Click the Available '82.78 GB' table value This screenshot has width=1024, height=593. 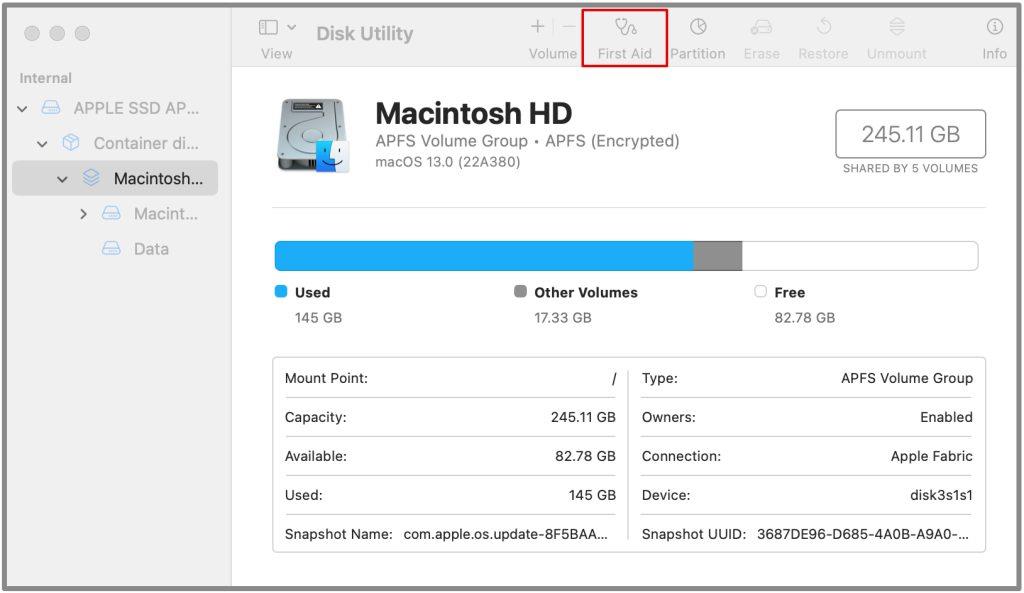coord(585,457)
